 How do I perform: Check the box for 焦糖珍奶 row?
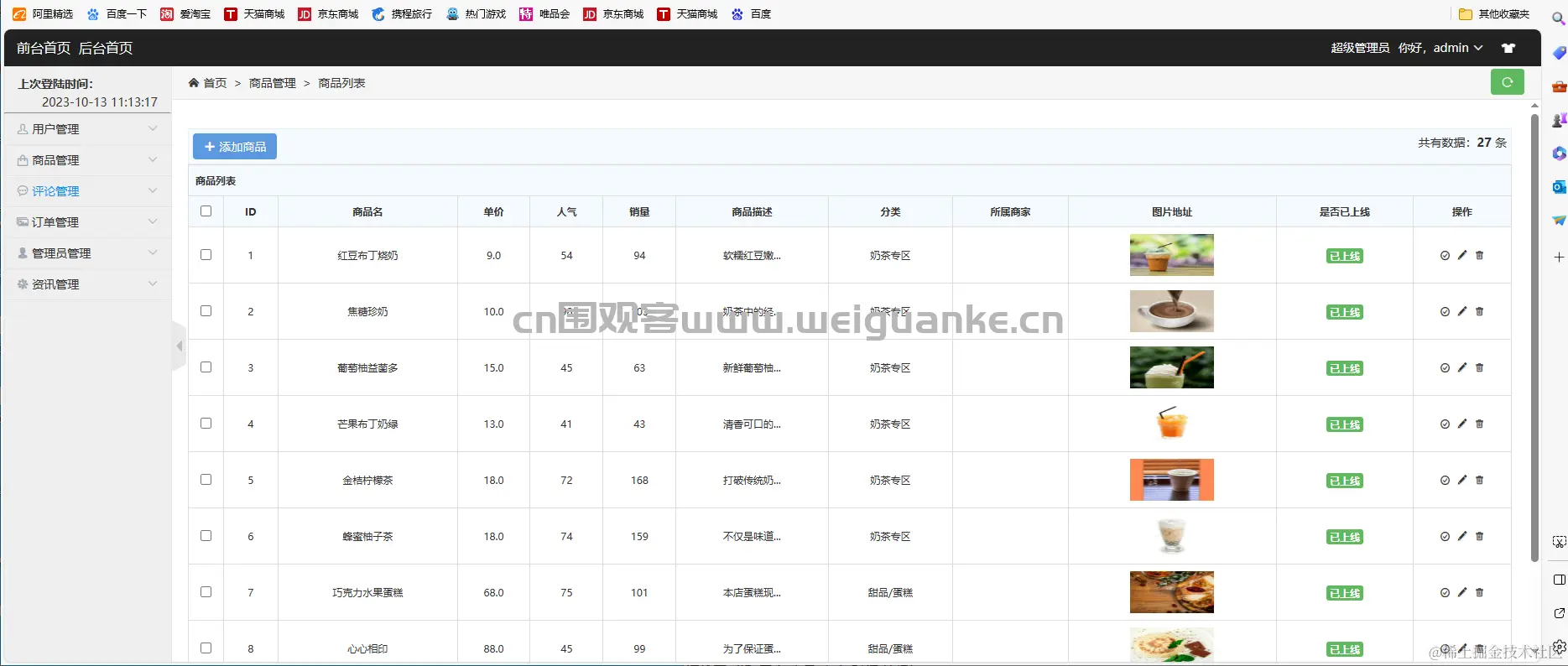(x=206, y=311)
